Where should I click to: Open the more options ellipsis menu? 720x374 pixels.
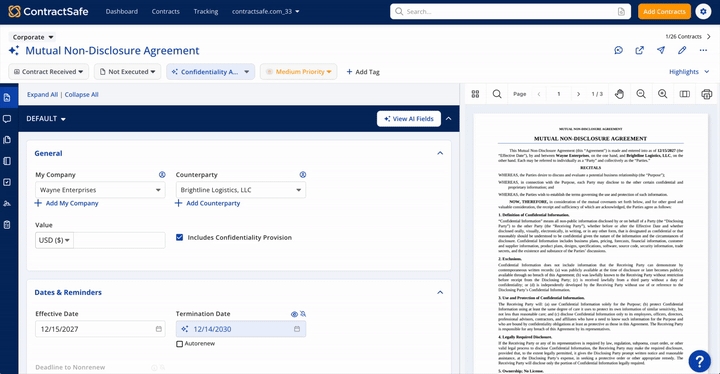click(x=703, y=51)
